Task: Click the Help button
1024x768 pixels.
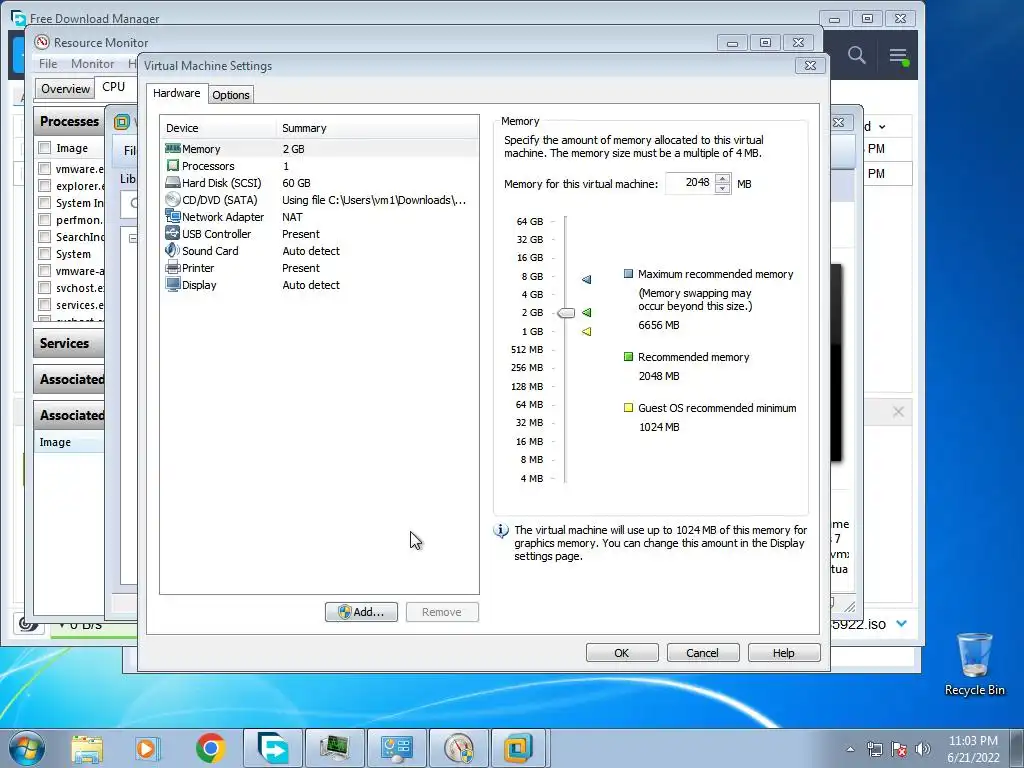Action: pyautogui.click(x=784, y=652)
